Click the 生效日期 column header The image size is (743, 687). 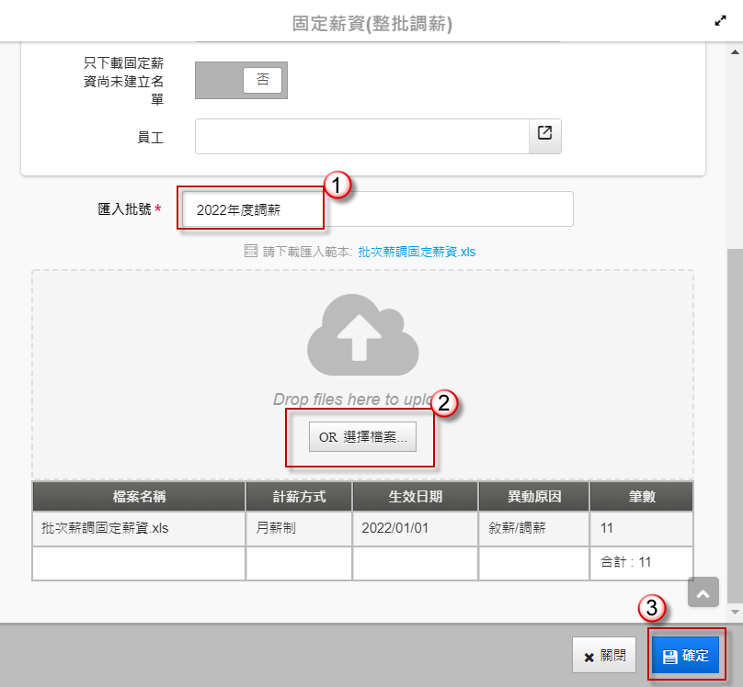(416, 497)
